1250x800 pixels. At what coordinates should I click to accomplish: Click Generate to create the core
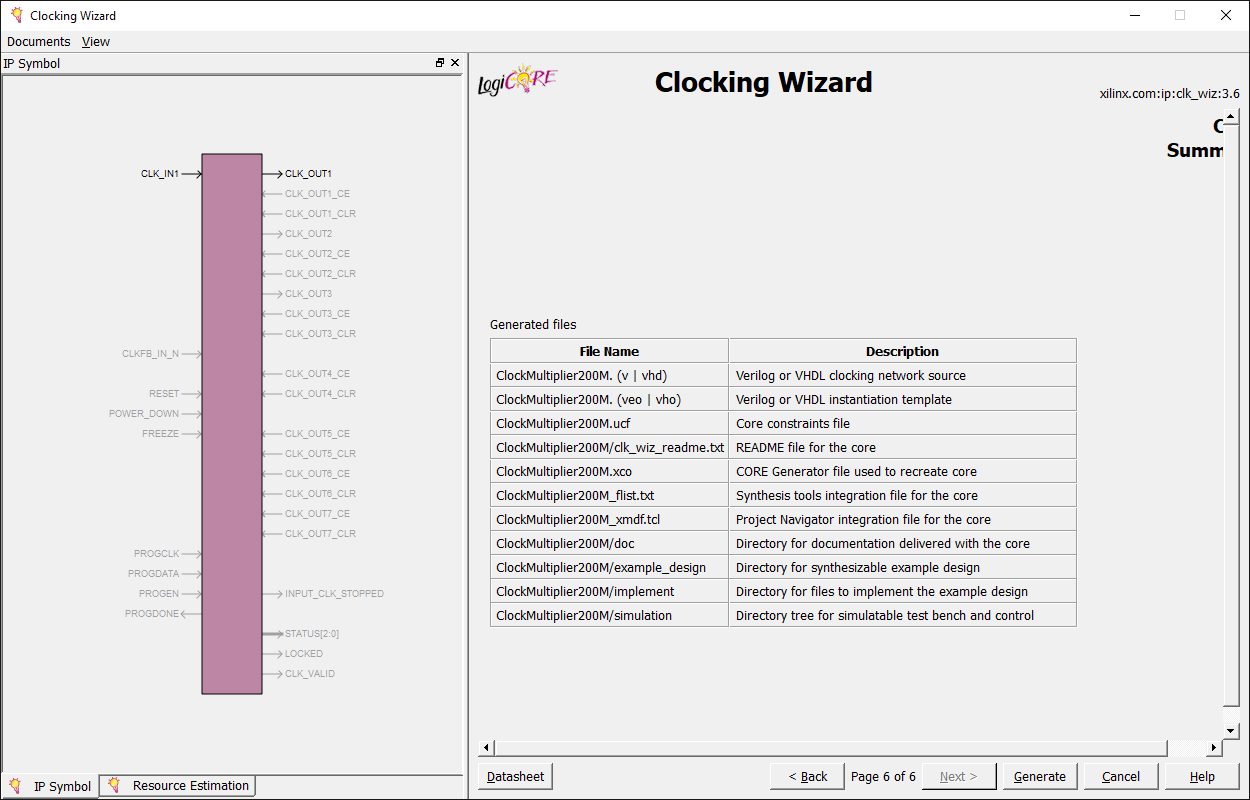pos(1039,776)
